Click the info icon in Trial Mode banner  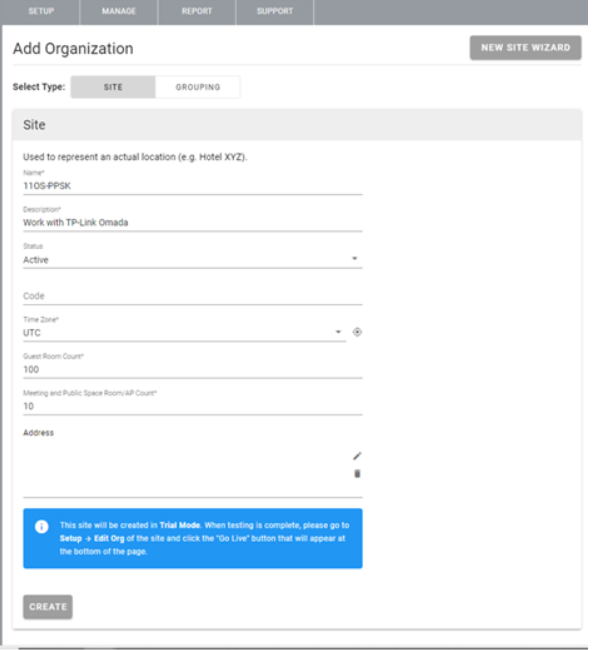42,526
